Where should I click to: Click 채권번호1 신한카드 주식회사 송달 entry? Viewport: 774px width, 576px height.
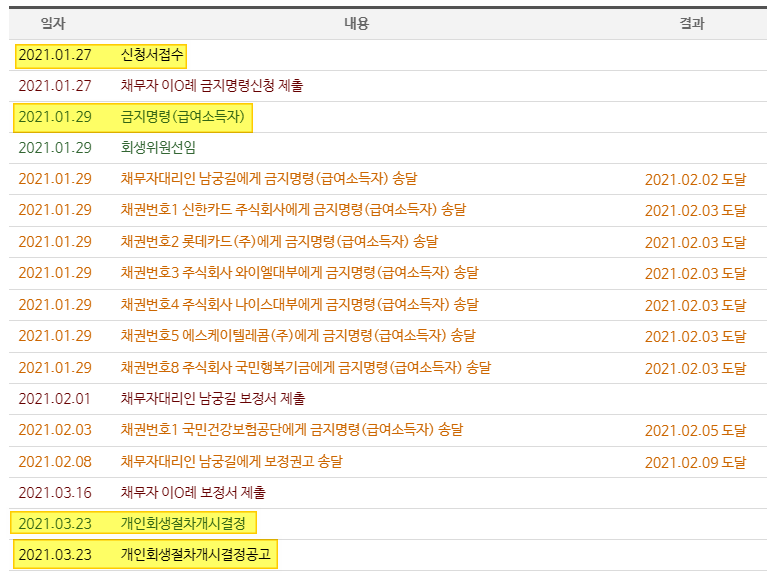293,210
